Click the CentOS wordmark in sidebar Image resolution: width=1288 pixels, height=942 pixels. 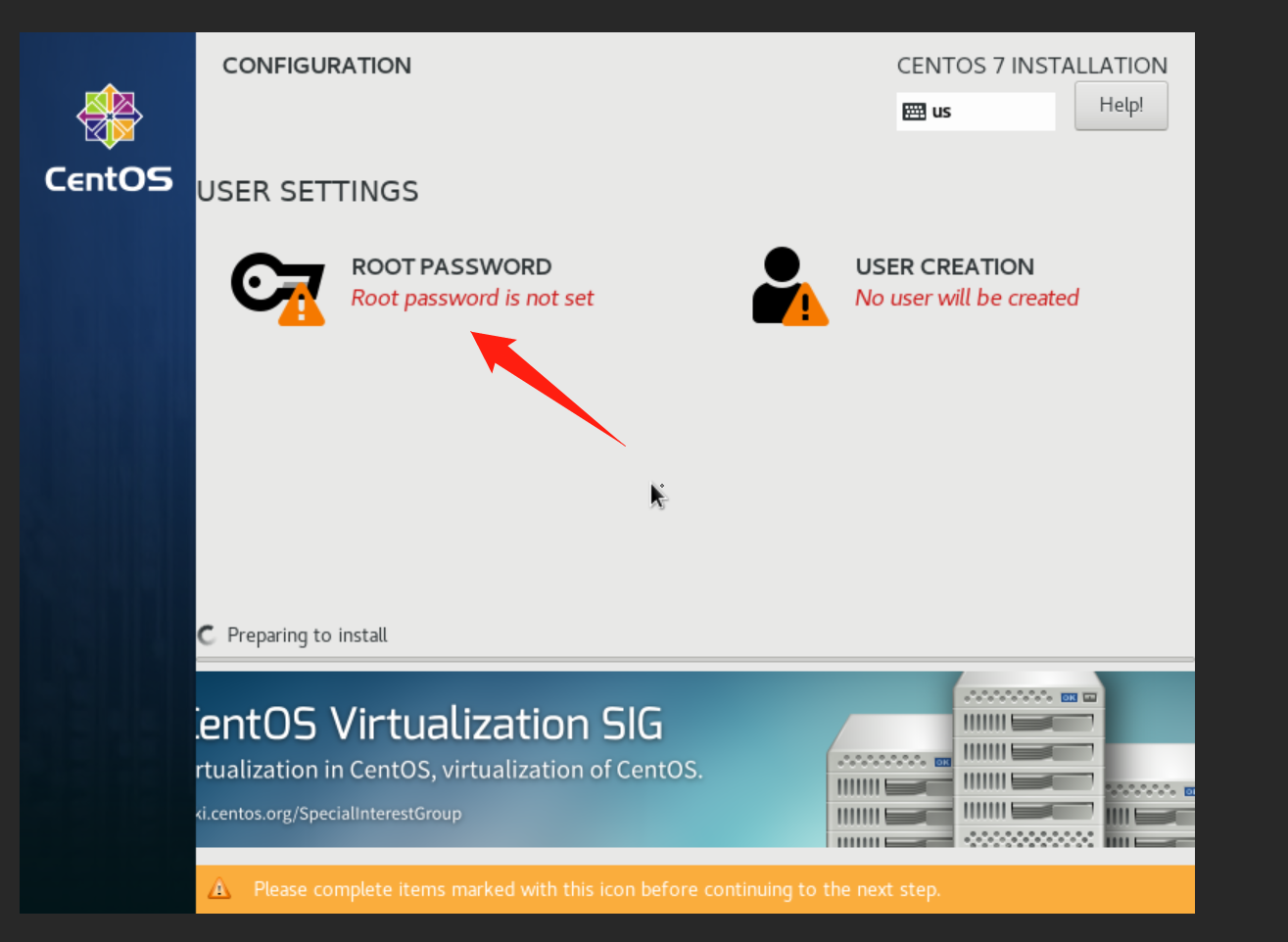click(x=109, y=179)
